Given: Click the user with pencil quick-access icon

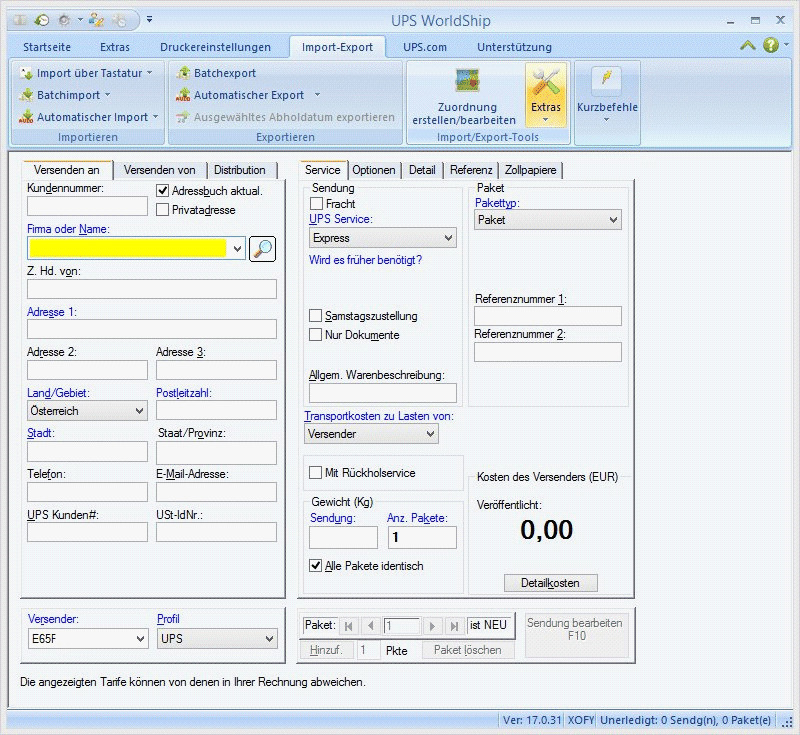Looking at the screenshot, I should click(96, 20).
